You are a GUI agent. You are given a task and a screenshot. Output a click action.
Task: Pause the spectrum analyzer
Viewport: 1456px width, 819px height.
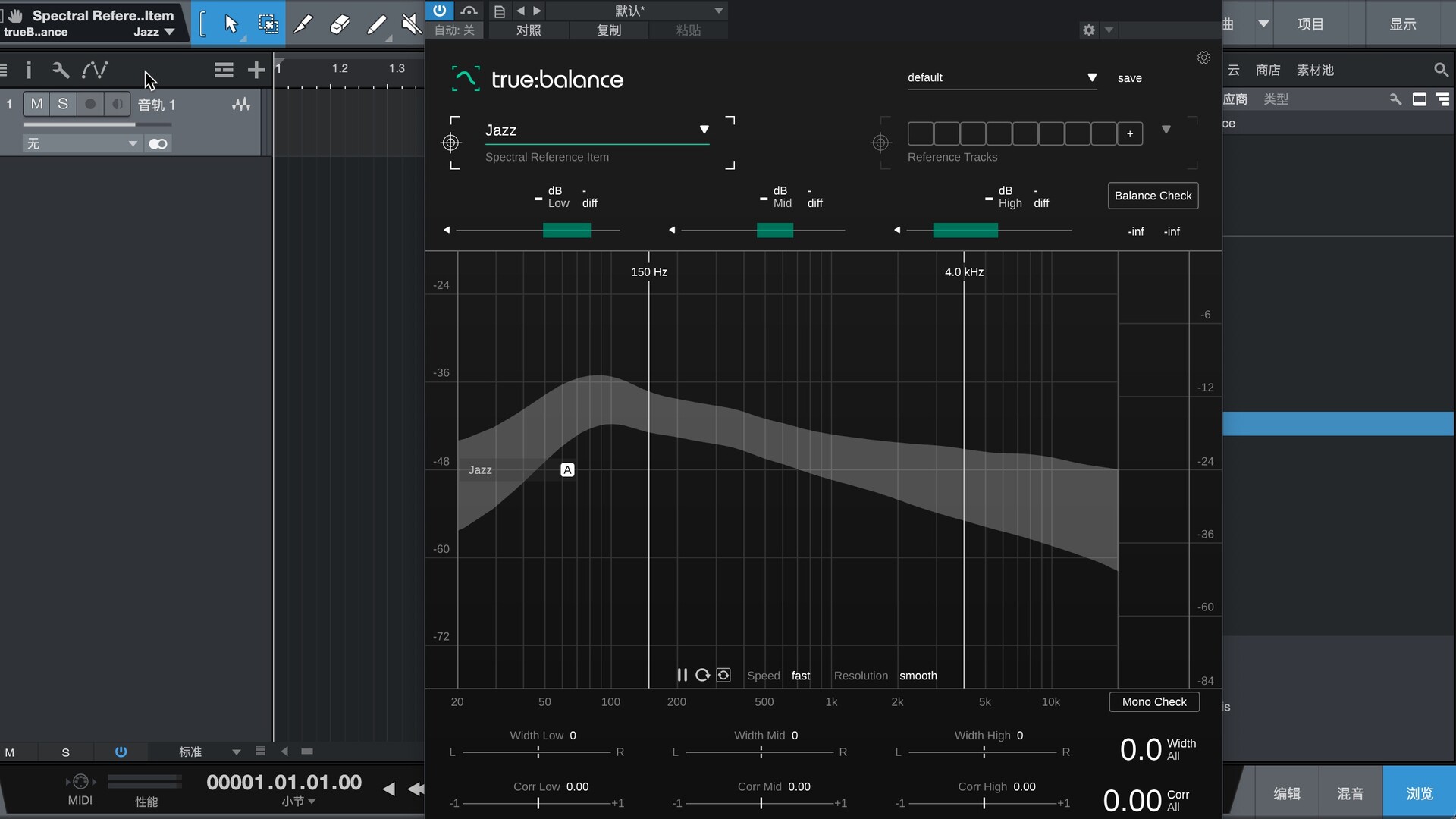point(682,675)
